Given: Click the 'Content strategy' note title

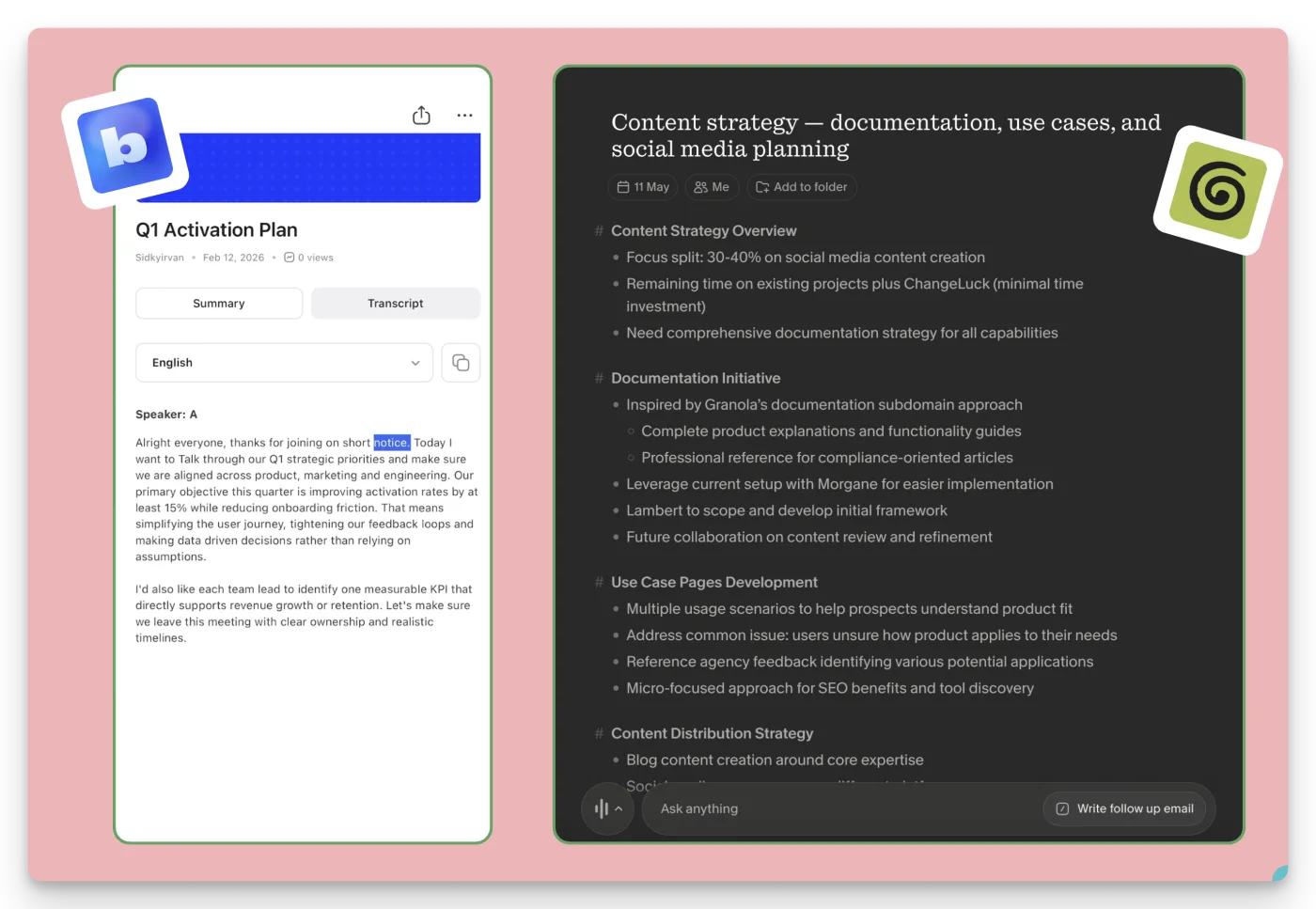Looking at the screenshot, I should (885, 135).
